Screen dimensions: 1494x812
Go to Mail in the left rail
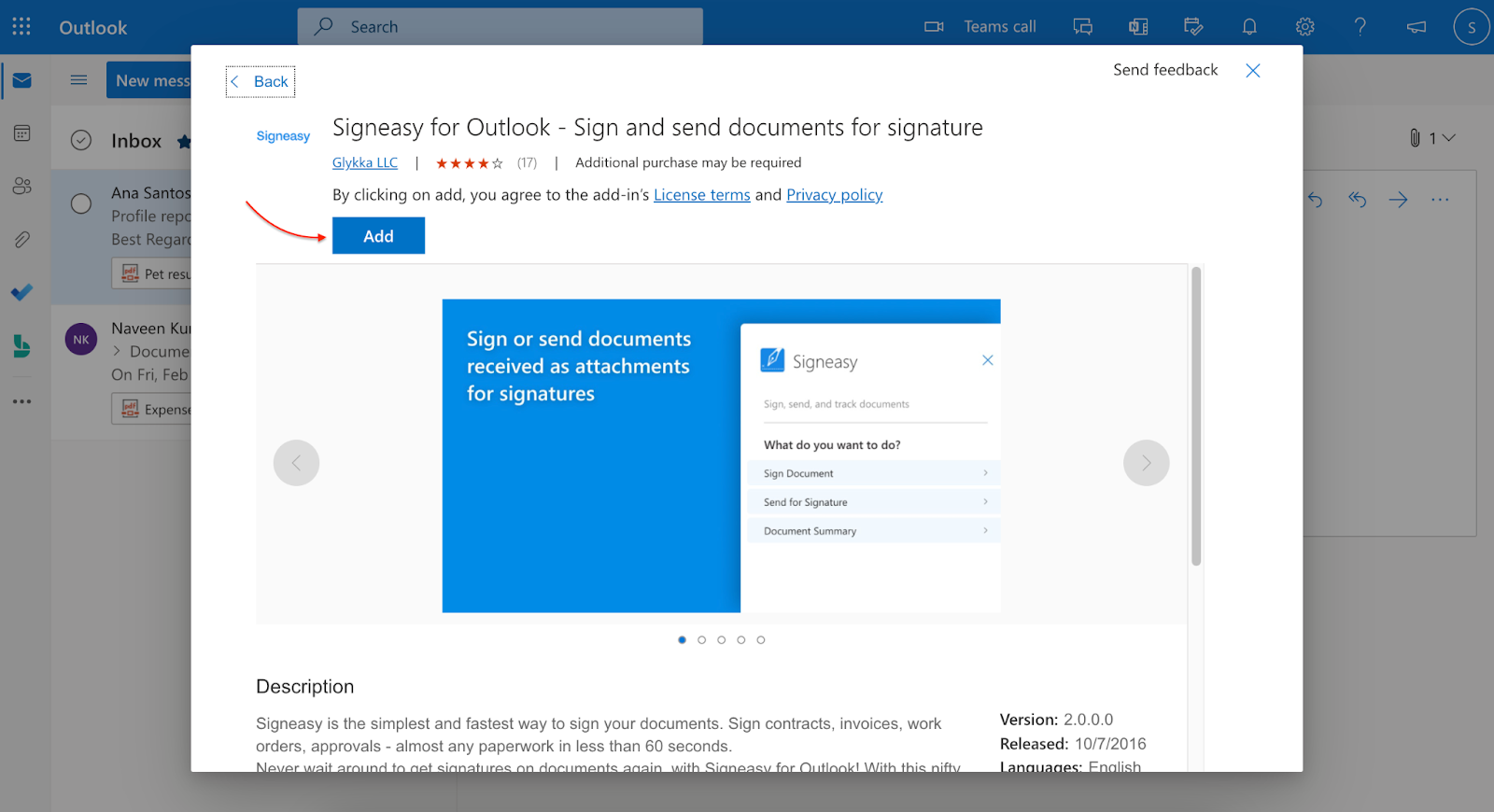tap(22, 80)
